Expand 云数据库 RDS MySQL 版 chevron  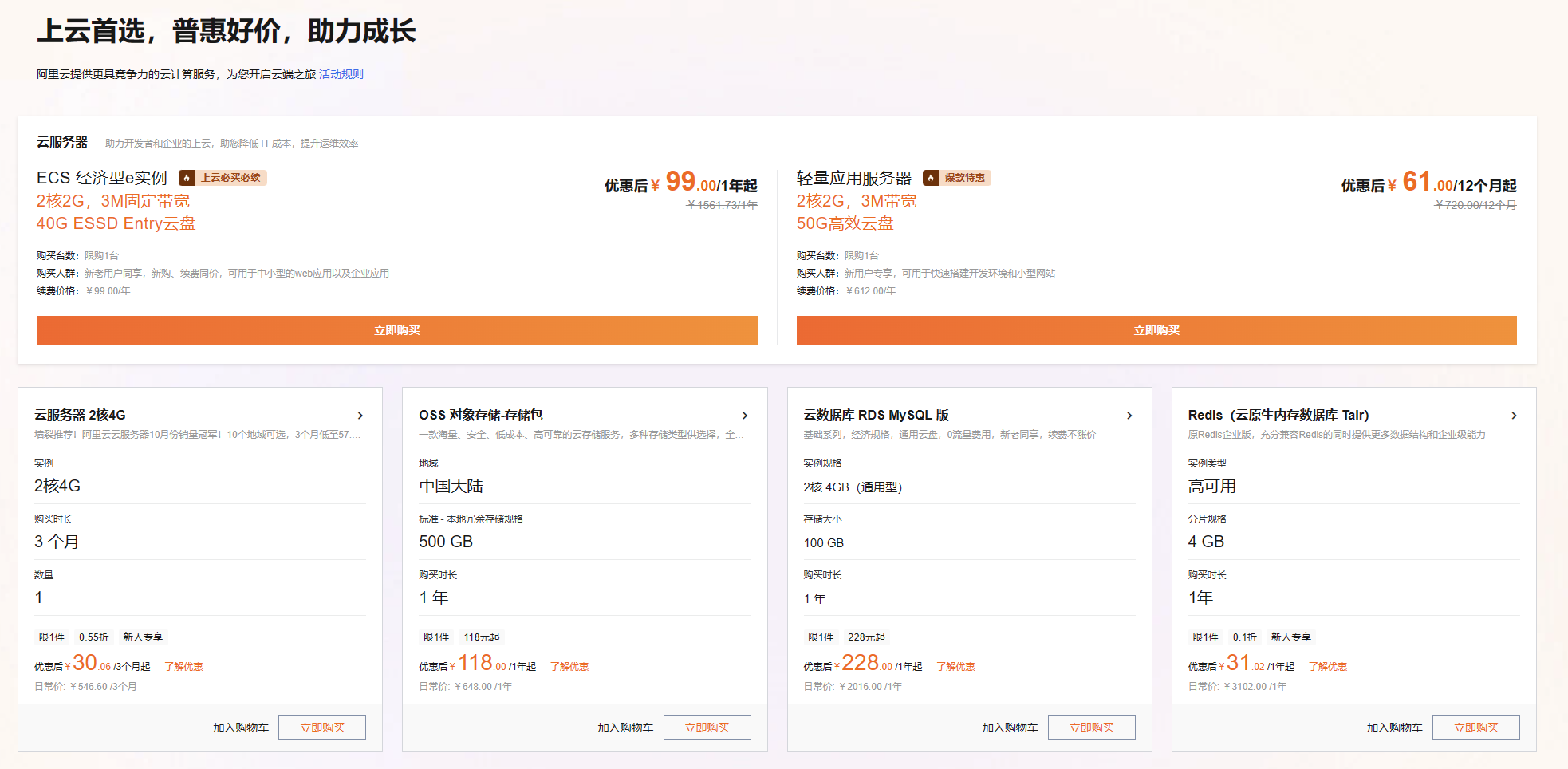click(x=1129, y=416)
